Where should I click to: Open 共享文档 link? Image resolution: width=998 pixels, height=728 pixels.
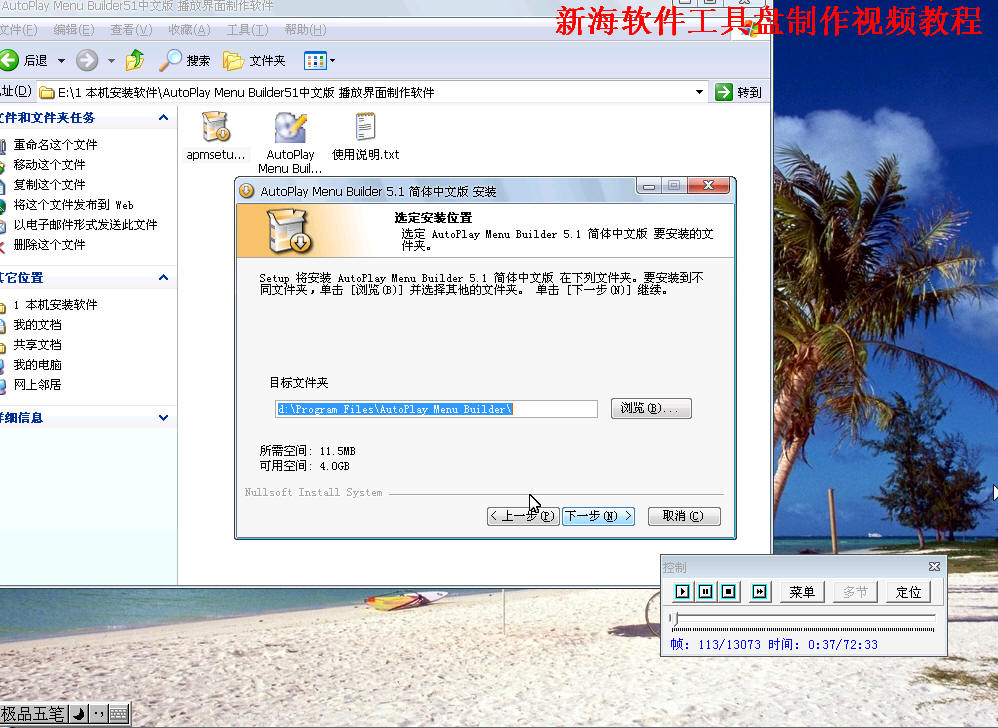coord(38,345)
